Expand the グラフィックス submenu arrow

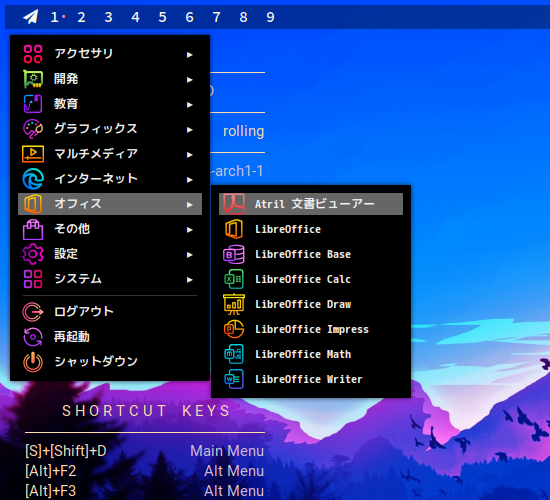point(189,130)
